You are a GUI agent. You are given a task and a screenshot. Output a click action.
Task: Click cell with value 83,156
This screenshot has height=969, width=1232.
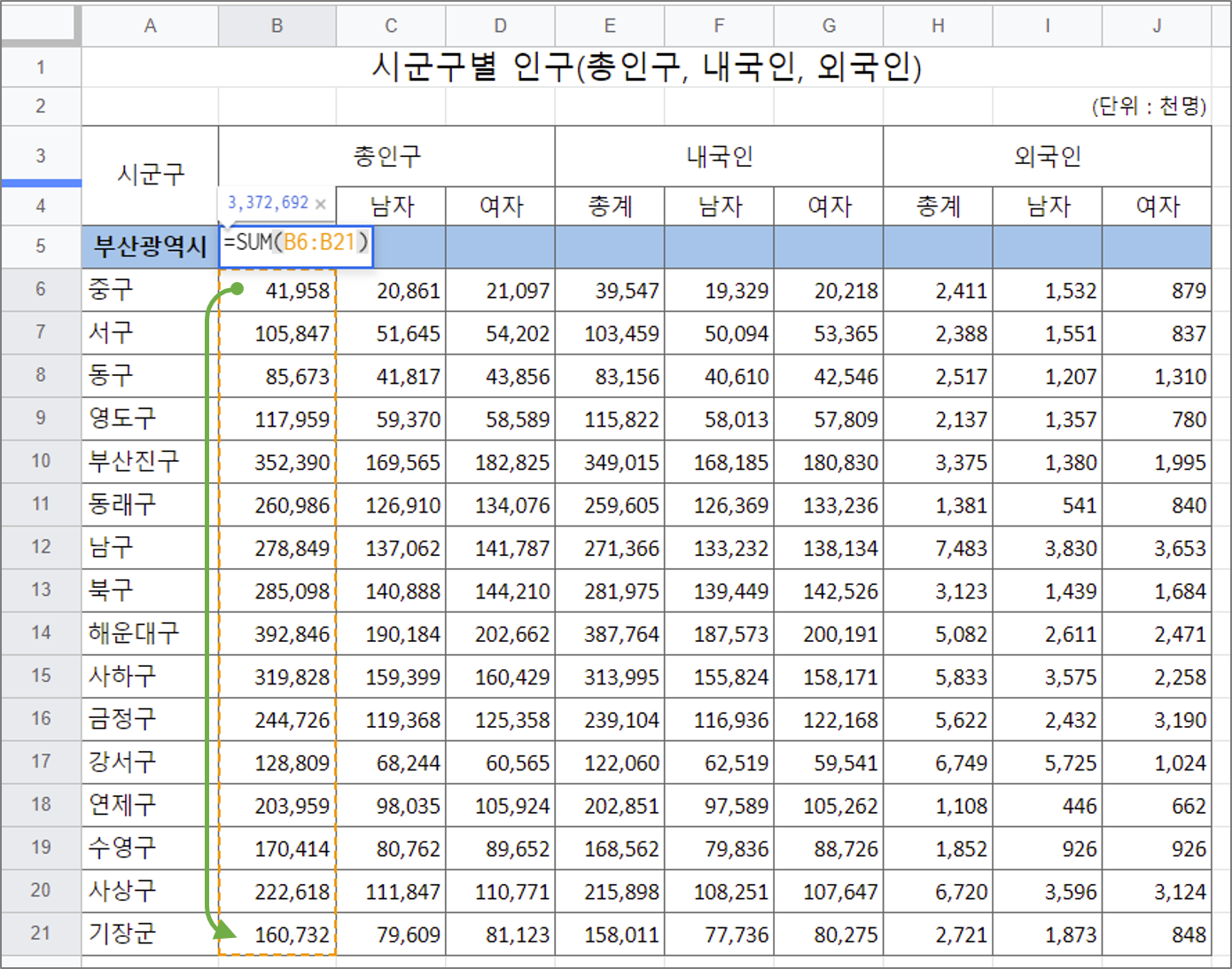(x=610, y=376)
